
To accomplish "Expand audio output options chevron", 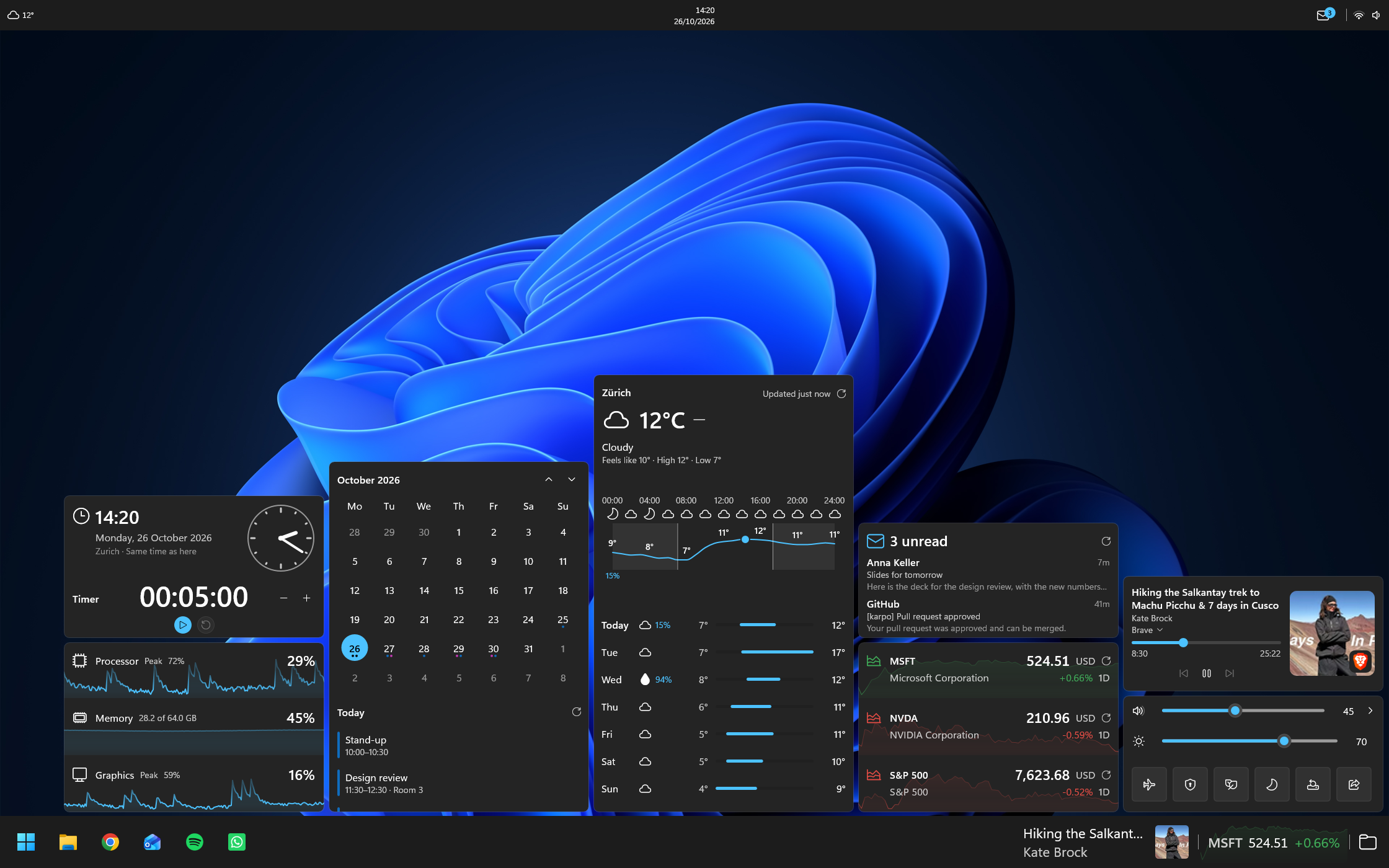I will 1370,711.
